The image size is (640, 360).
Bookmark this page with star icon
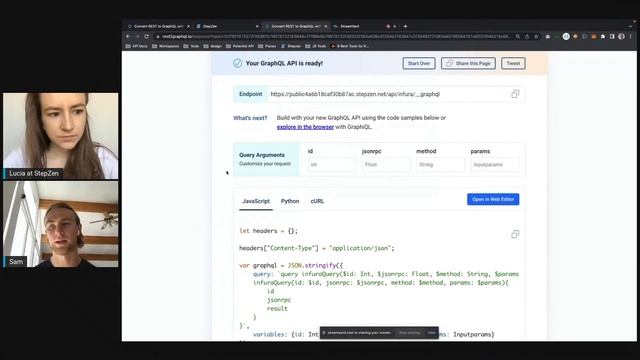536,36
